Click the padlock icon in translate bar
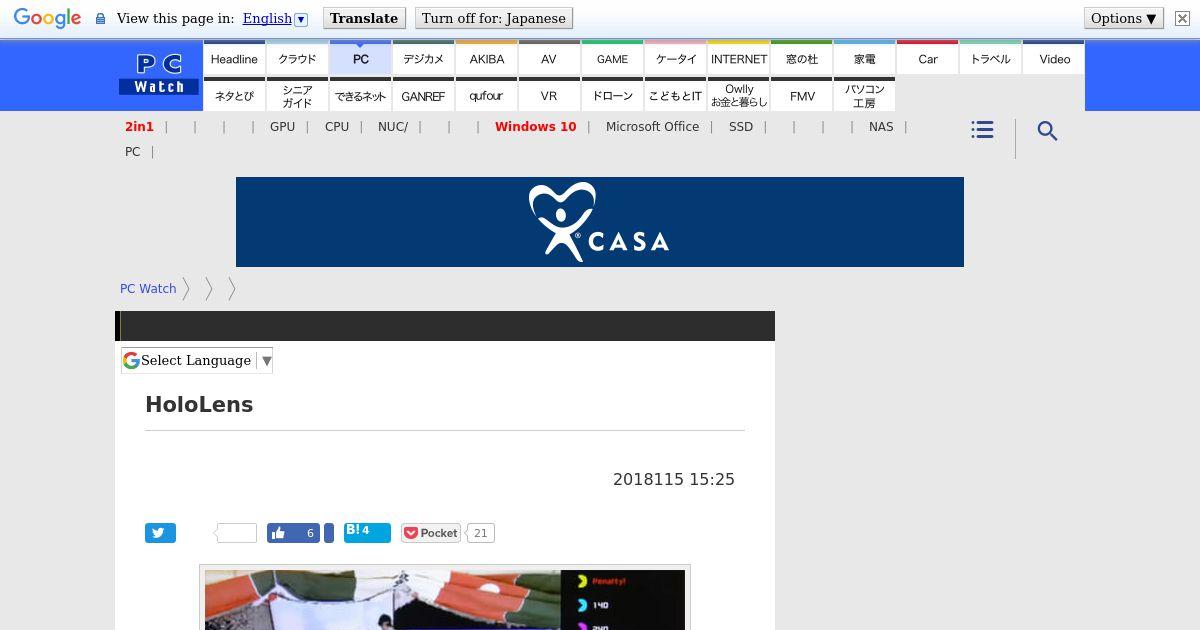1200x630 pixels. coord(100,18)
